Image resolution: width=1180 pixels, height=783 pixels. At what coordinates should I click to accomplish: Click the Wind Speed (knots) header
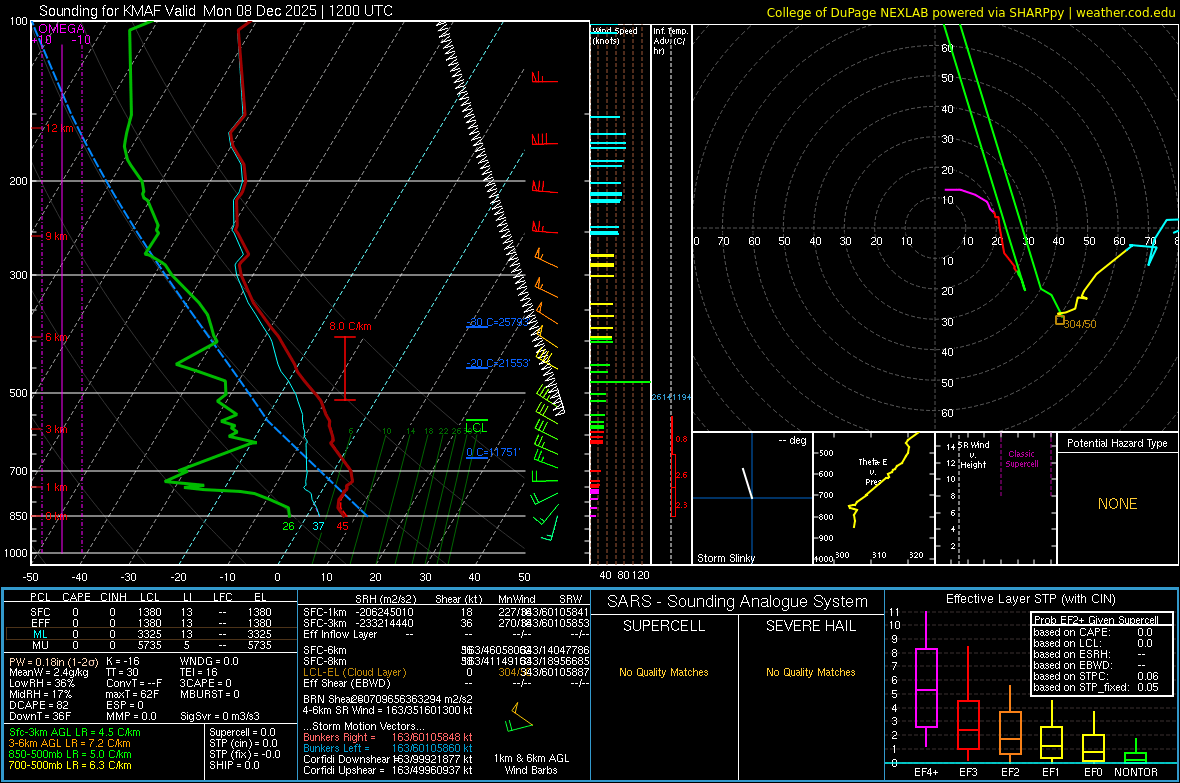click(x=614, y=35)
